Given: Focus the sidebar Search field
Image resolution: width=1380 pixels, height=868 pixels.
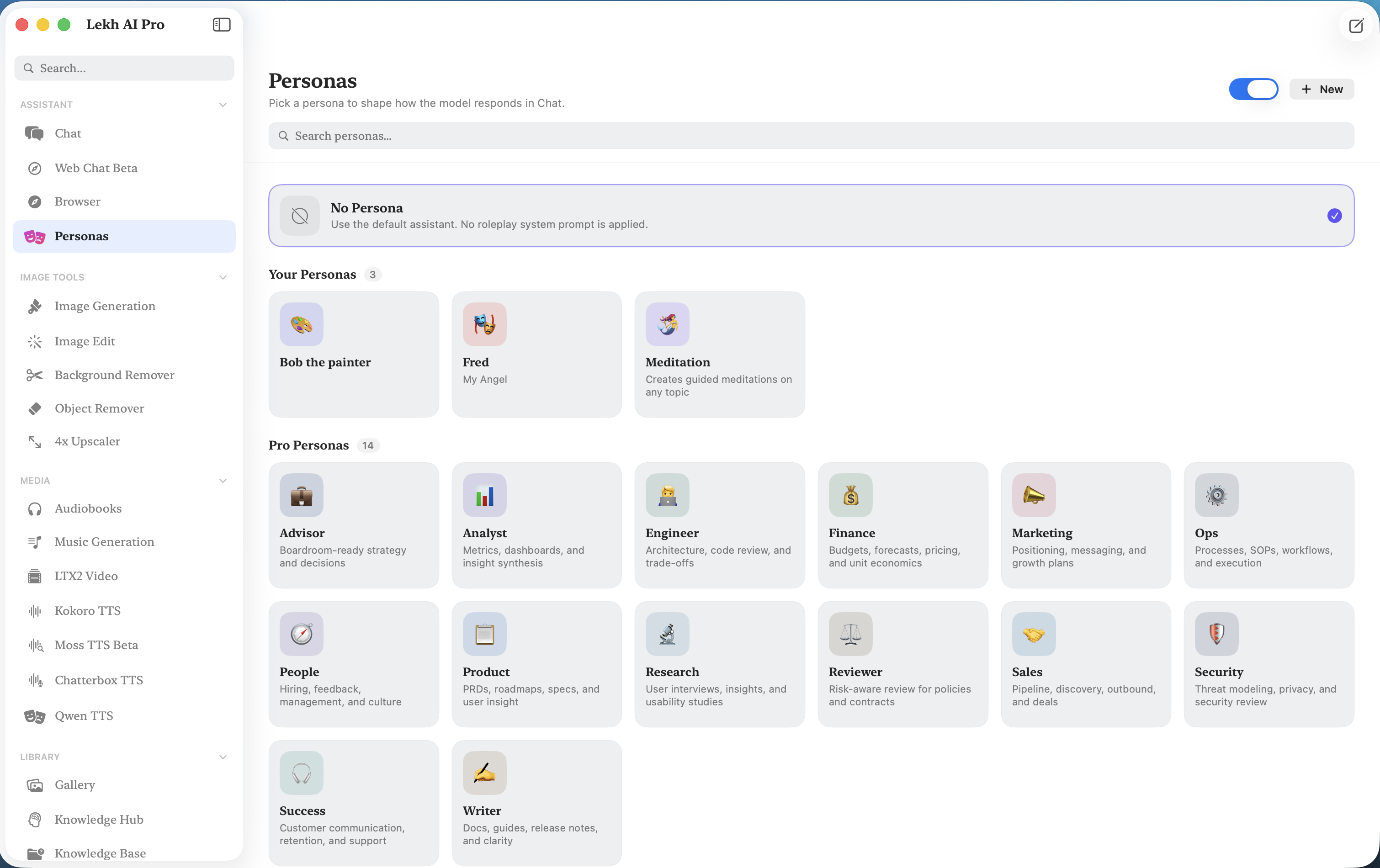Looking at the screenshot, I should tap(124, 68).
